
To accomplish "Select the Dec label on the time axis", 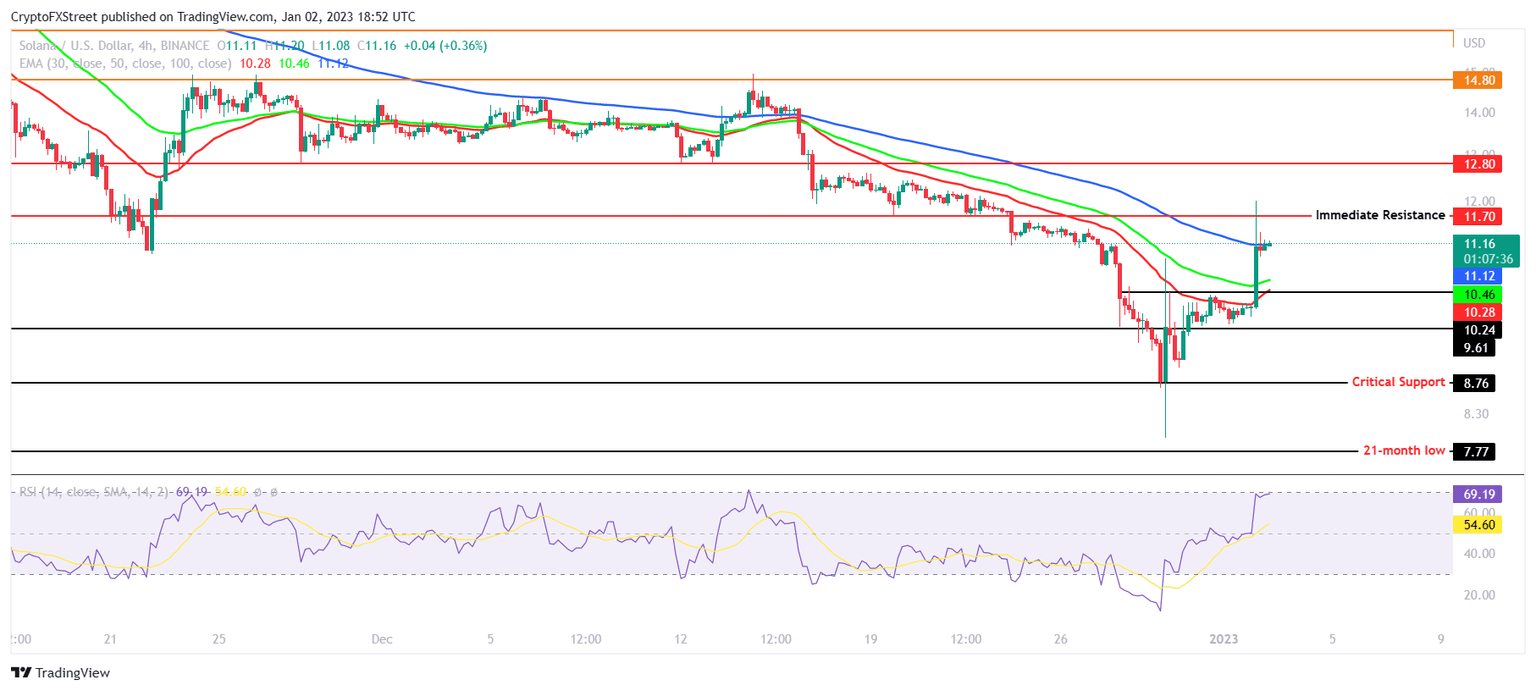I will click(381, 639).
